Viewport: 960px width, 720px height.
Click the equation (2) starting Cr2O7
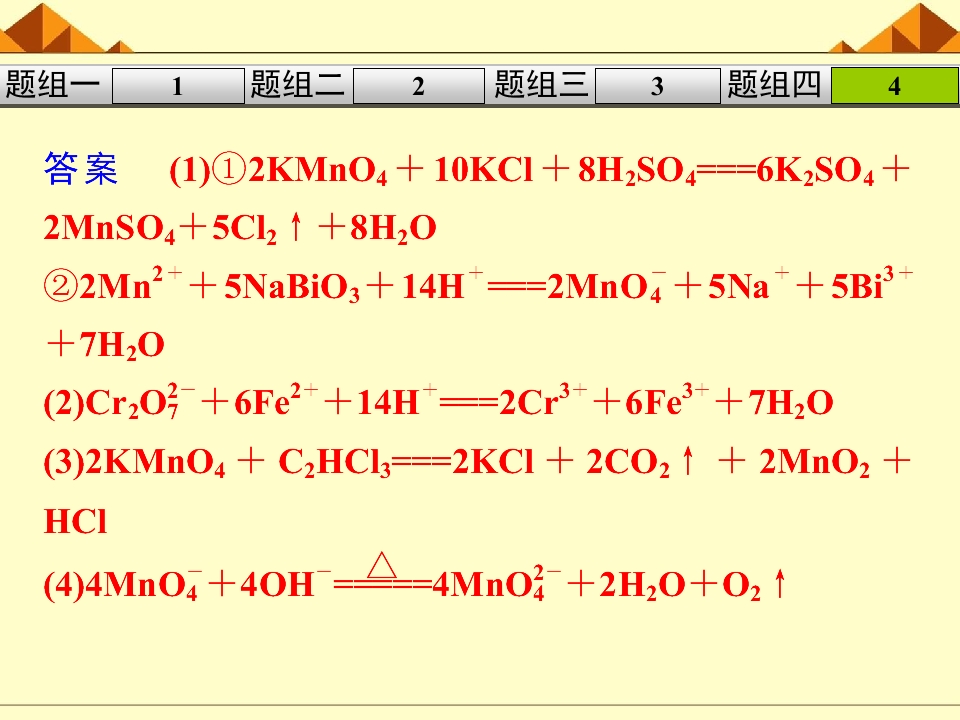coord(438,402)
